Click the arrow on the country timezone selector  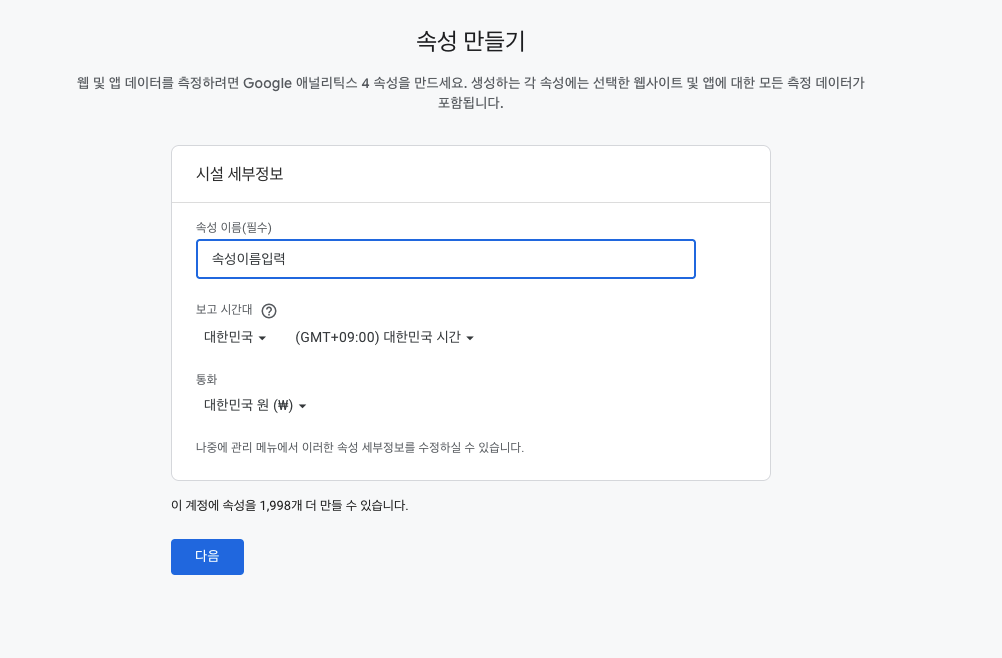pos(264,337)
